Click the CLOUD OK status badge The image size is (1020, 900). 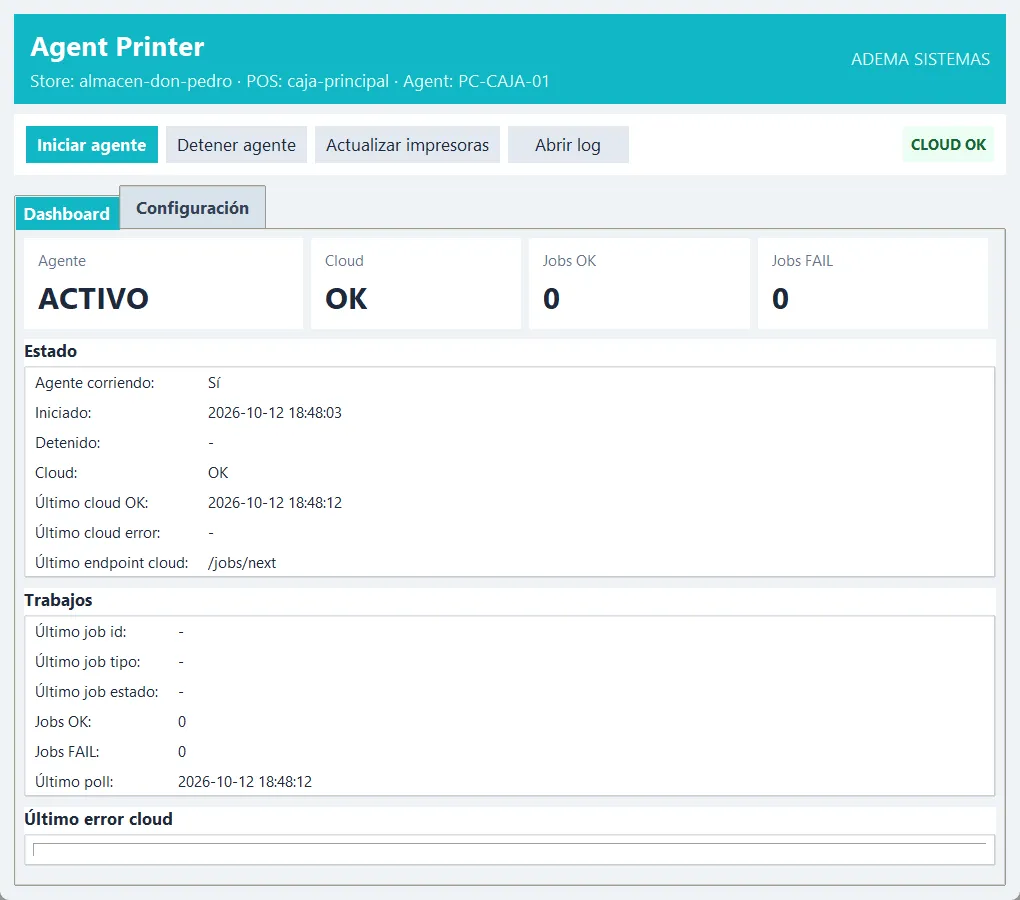tap(948, 144)
